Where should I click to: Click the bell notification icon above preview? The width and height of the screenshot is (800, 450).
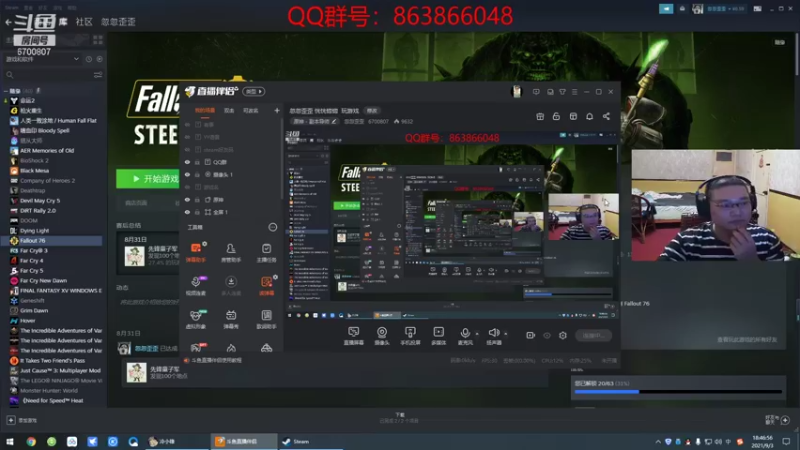[x=589, y=116]
